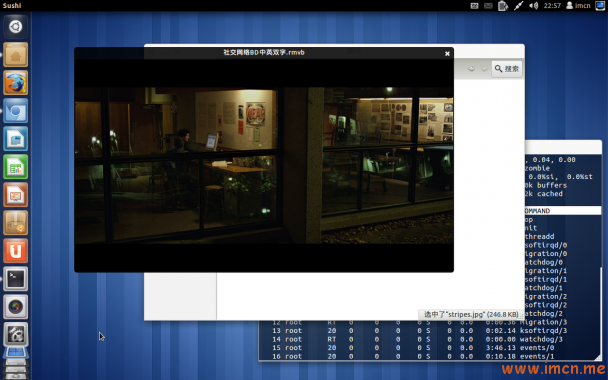Open the Home Folder launcher icon
The height and width of the screenshot is (380, 608).
pos(16,55)
